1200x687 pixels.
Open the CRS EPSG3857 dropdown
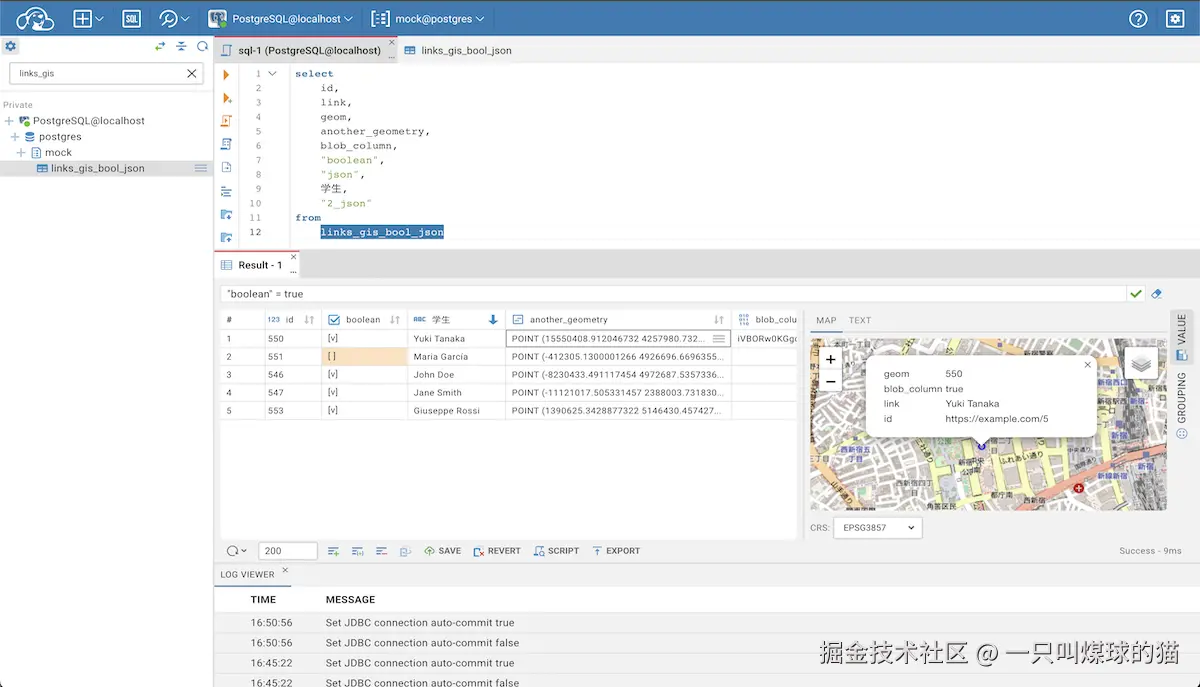(878, 528)
